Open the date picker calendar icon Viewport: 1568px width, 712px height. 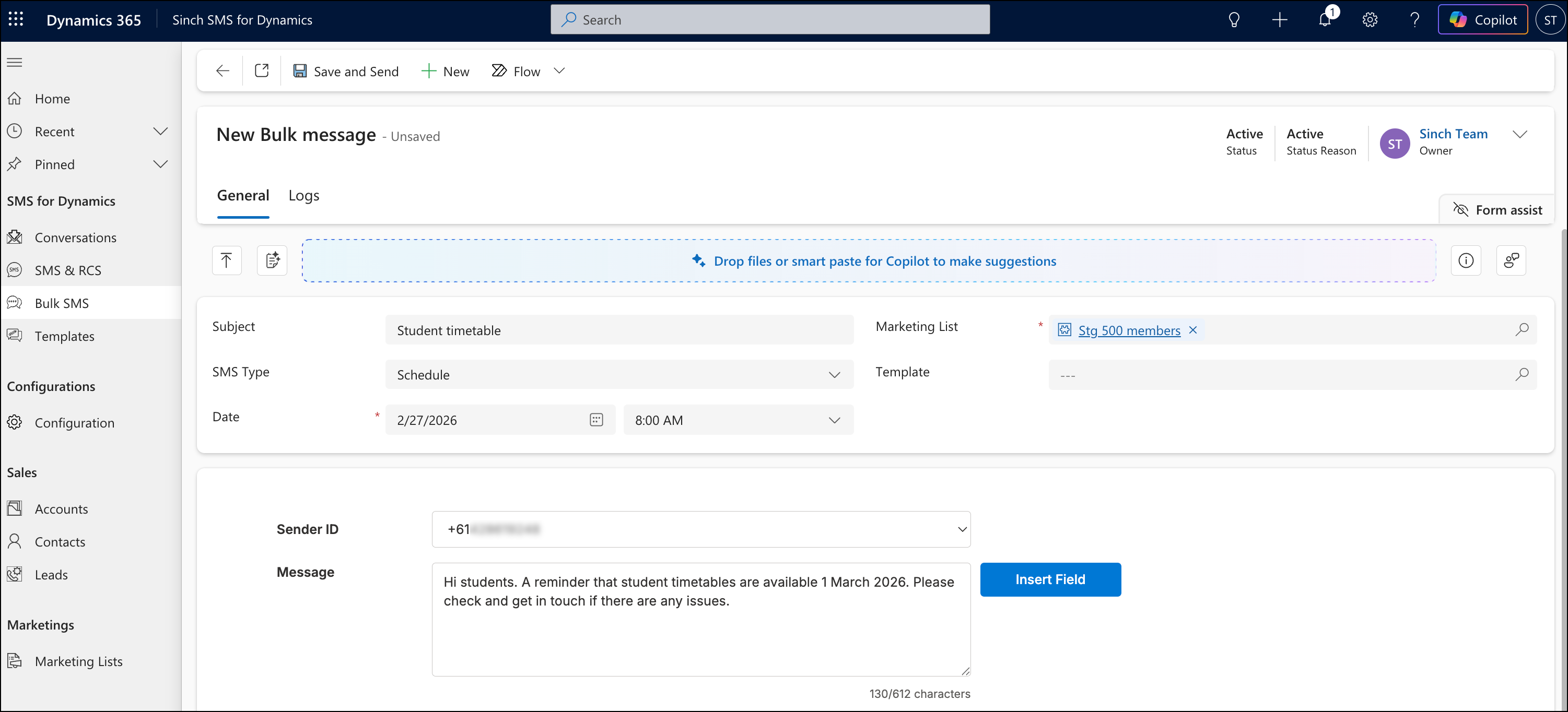click(596, 420)
